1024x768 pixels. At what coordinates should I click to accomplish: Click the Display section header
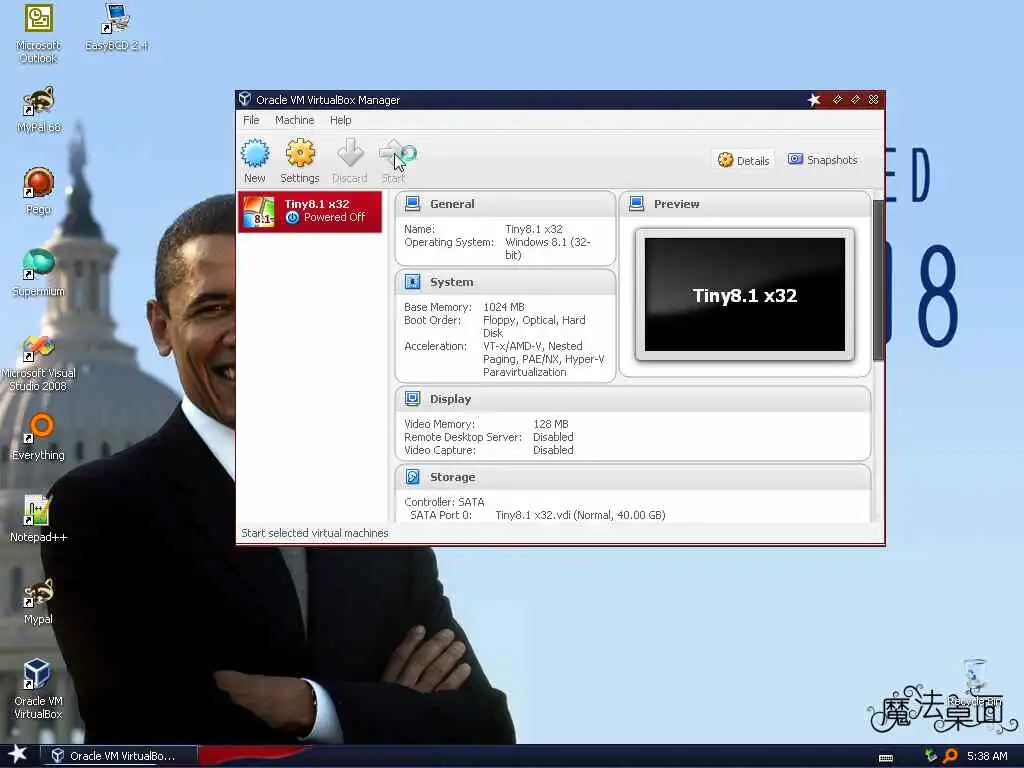click(x=633, y=398)
